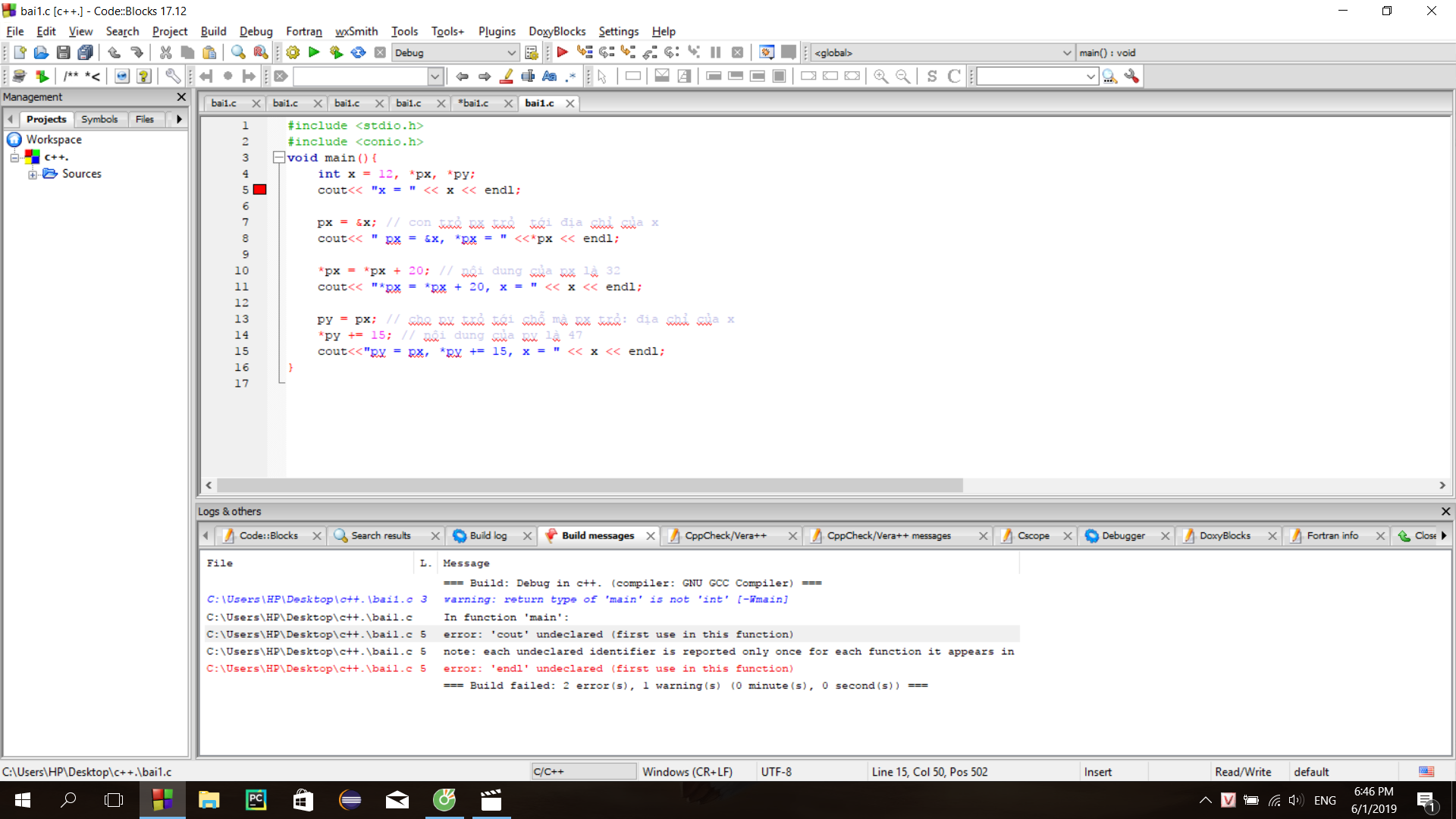Open the Debug menu

(256, 31)
